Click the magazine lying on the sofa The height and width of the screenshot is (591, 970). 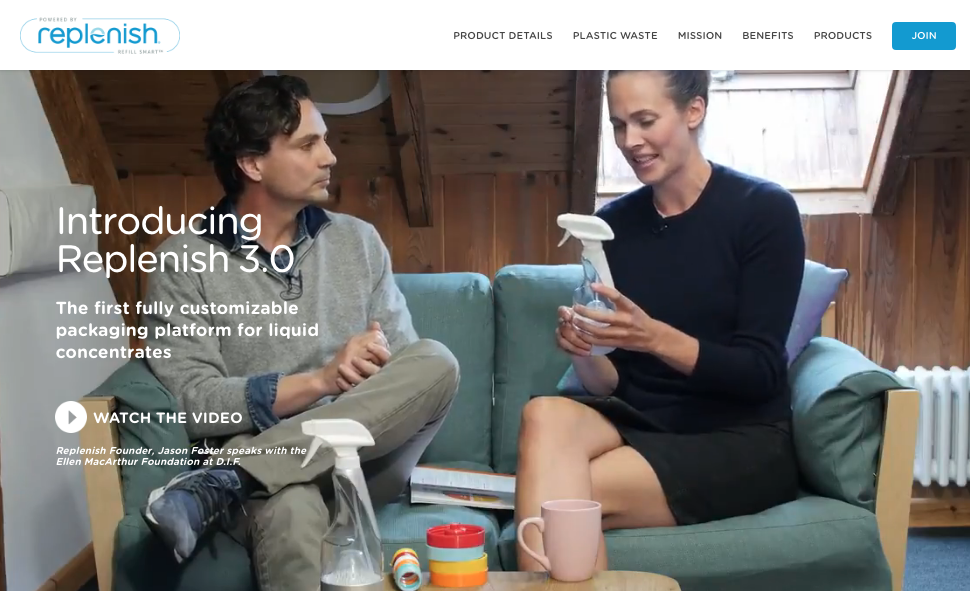462,488
